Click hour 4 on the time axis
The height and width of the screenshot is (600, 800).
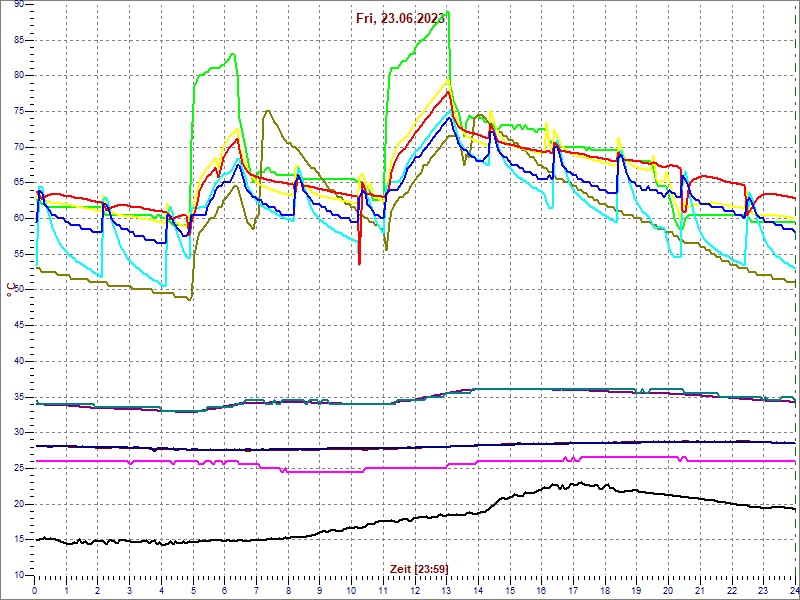pos(161,590)
